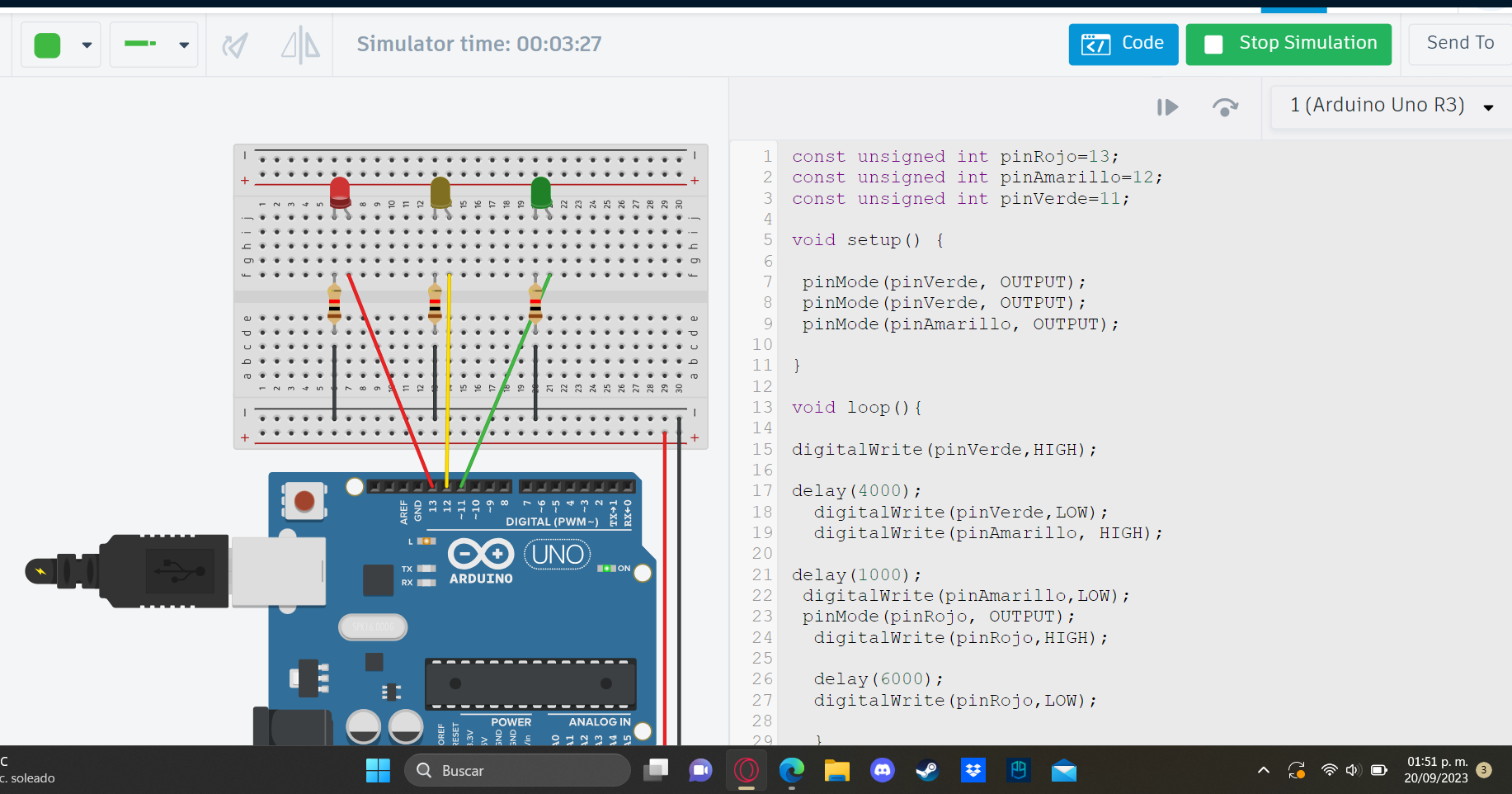The width and height of the screenshot is (1512, 794).
Task: Expand the wire type dropdown
Action: [183, 45]
